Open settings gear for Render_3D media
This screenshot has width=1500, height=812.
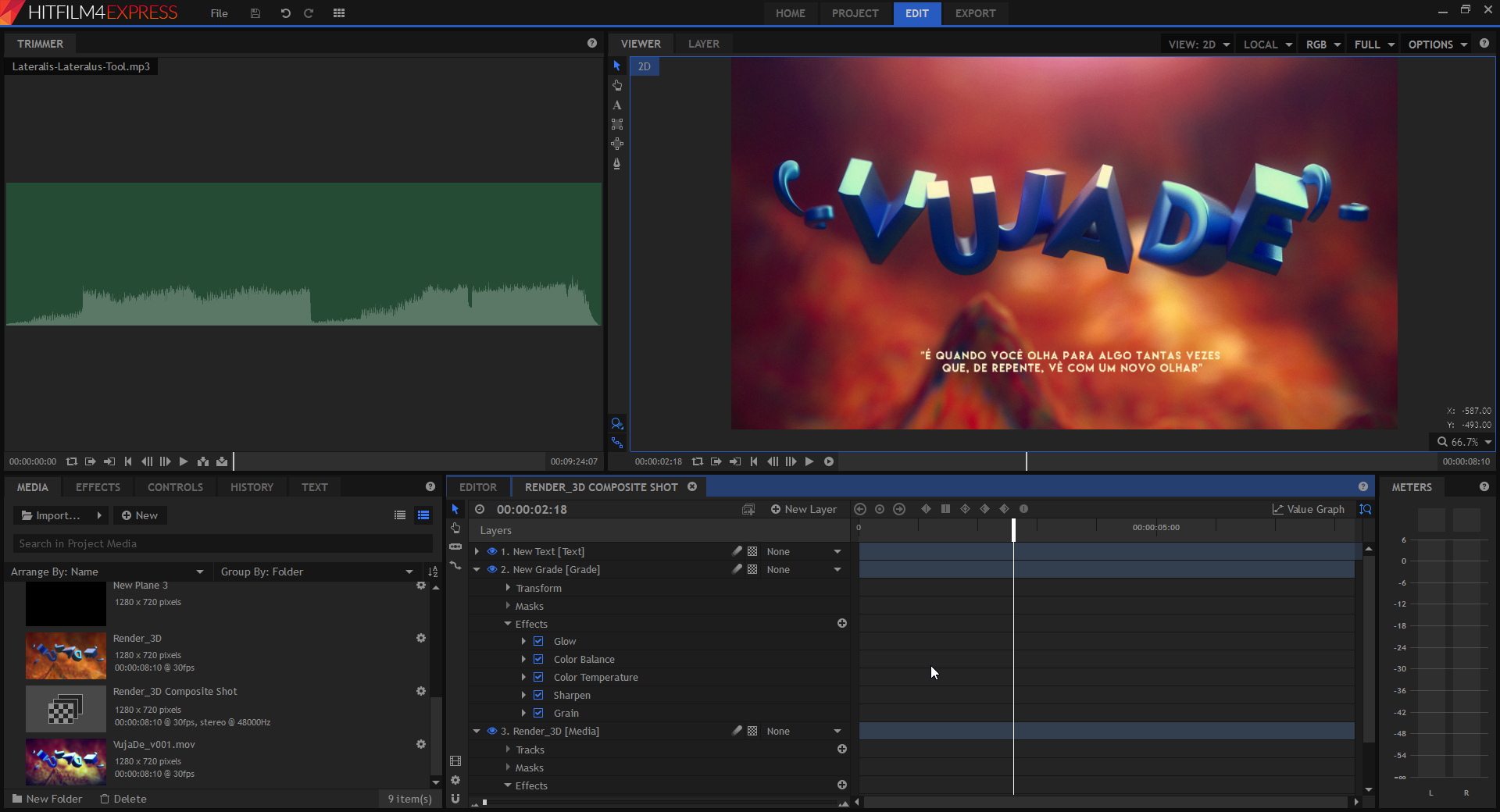[421, 638]
